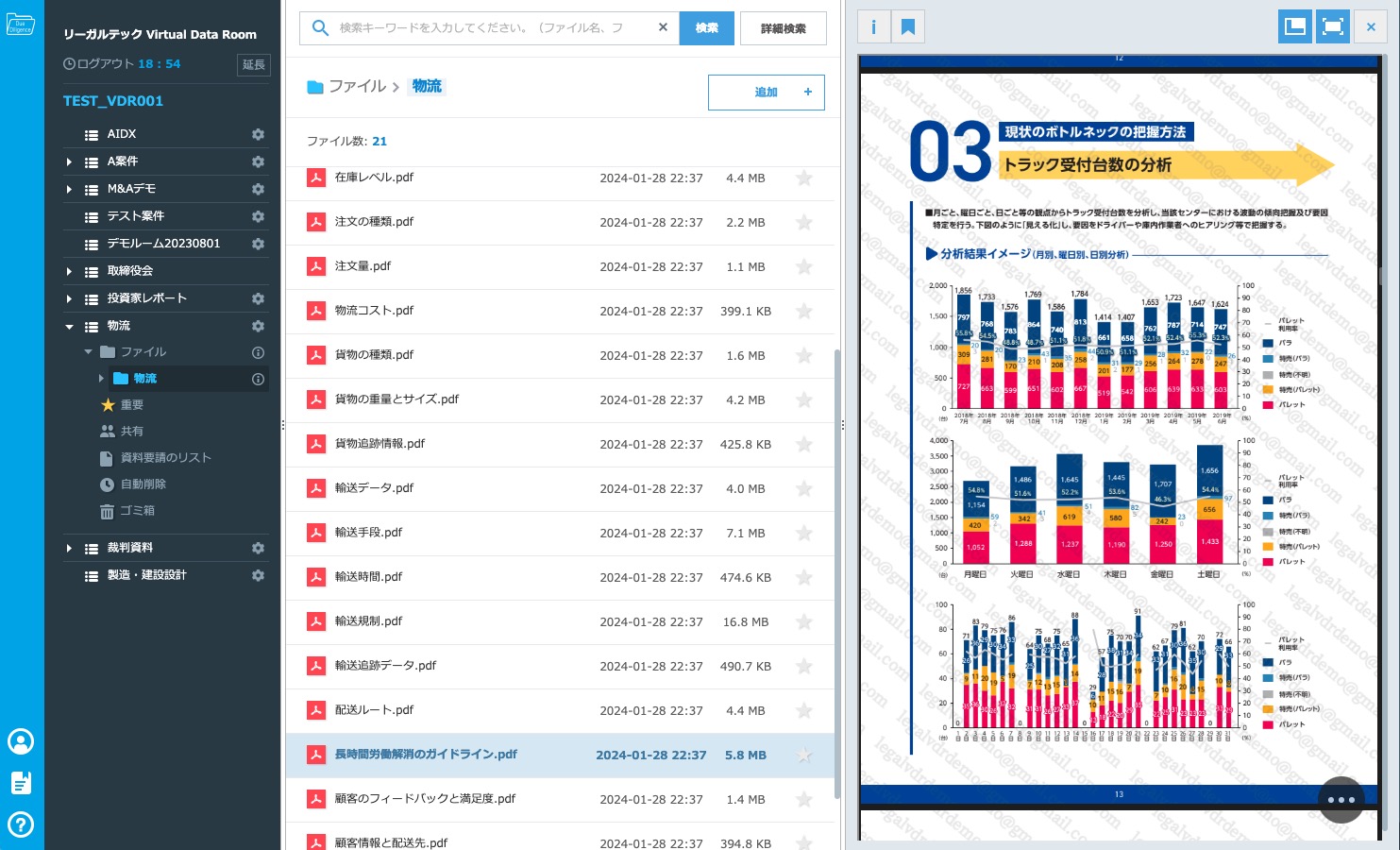The image size is (1400, 850).
Task: Open settings gear for 投資家レポート room
Action: (x=258, y=298)
